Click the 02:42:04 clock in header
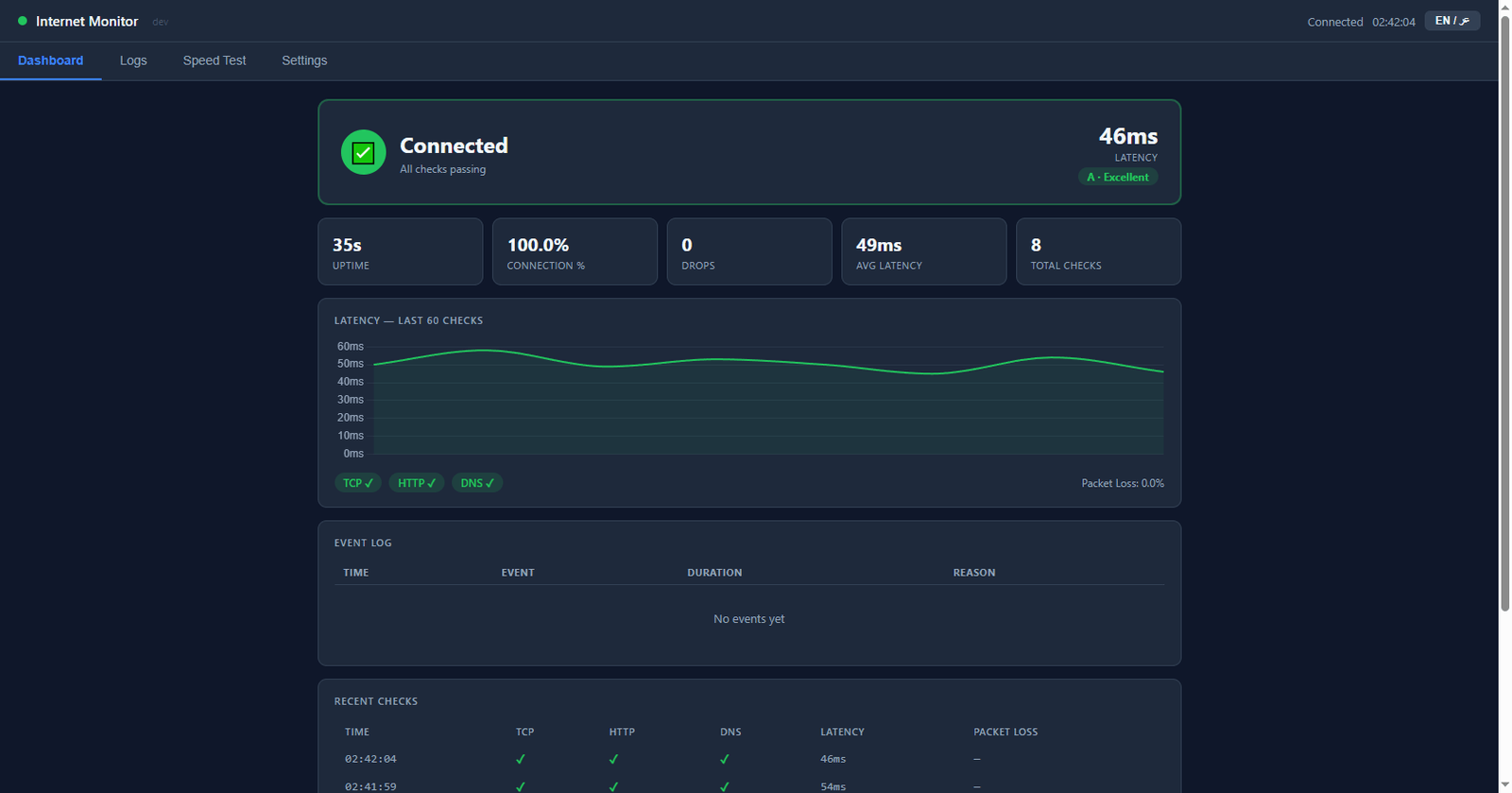Screen dimensions: 1512x793 [x=1394, y=22]
